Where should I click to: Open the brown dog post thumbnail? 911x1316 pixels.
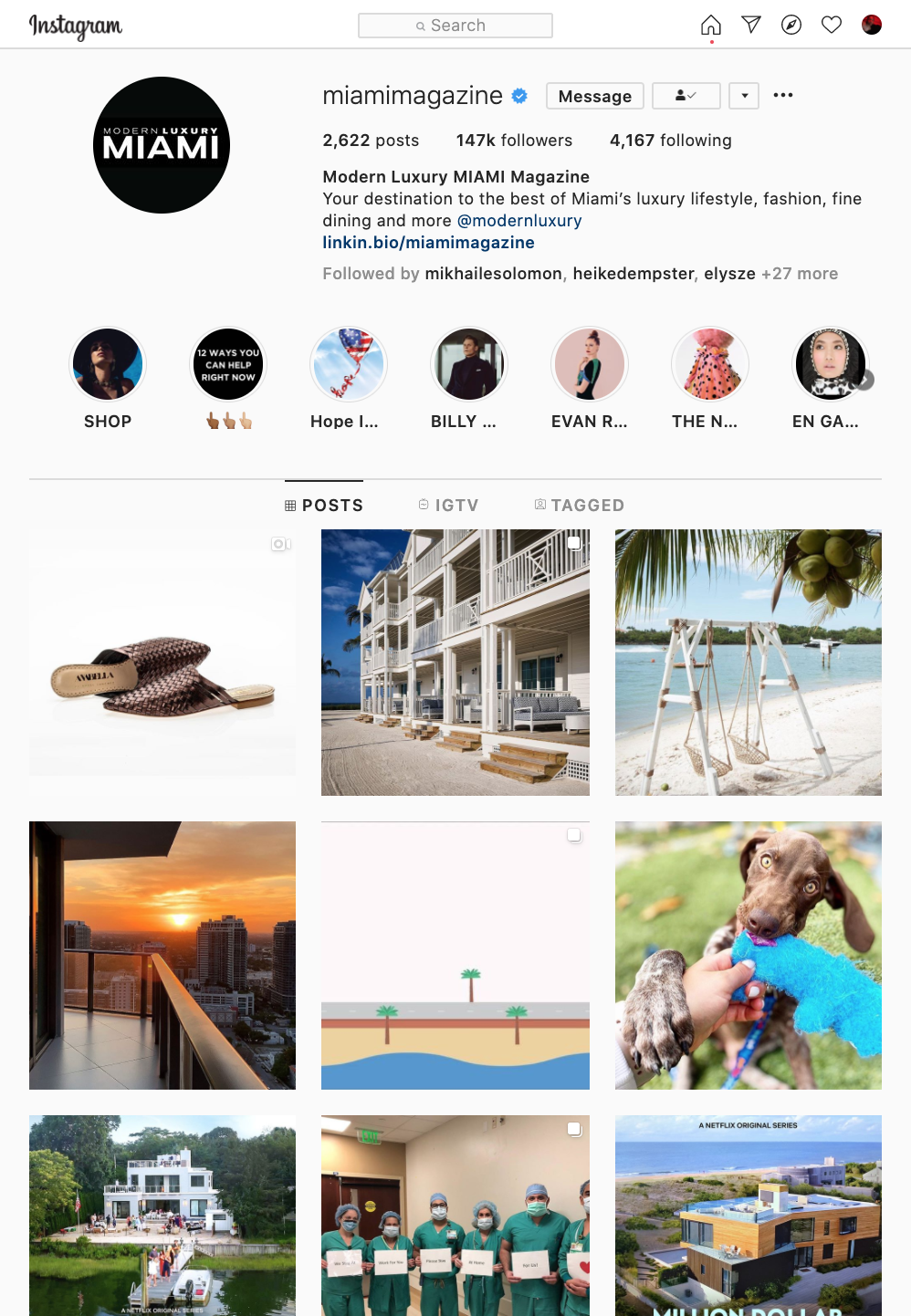pos(749,956)
